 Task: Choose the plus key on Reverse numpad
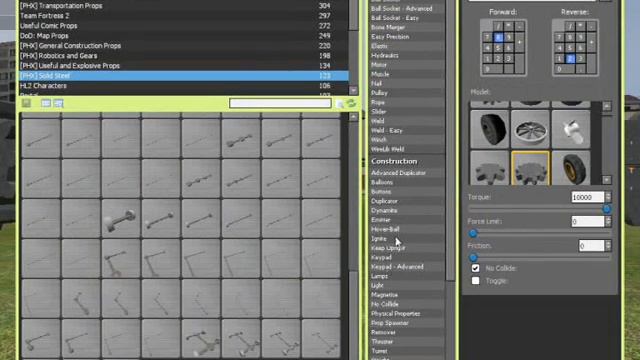click(591, 42)
